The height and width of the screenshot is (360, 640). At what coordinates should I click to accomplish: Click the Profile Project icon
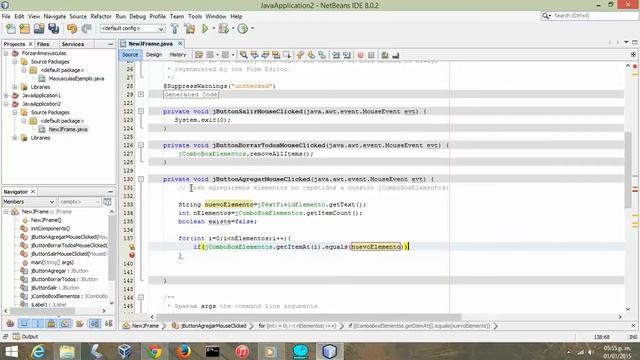click(x=243, y=29)
